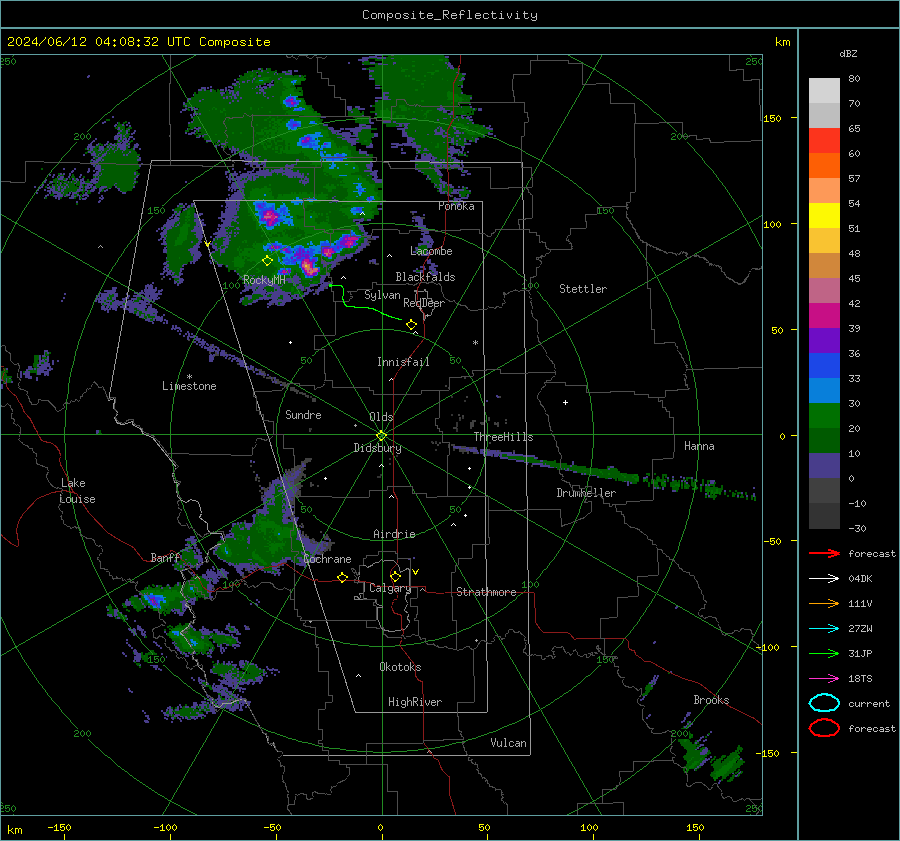Click the red forecast ellipse in the legend
This screenshot has width=900, height=841.
tap(824, 728)
